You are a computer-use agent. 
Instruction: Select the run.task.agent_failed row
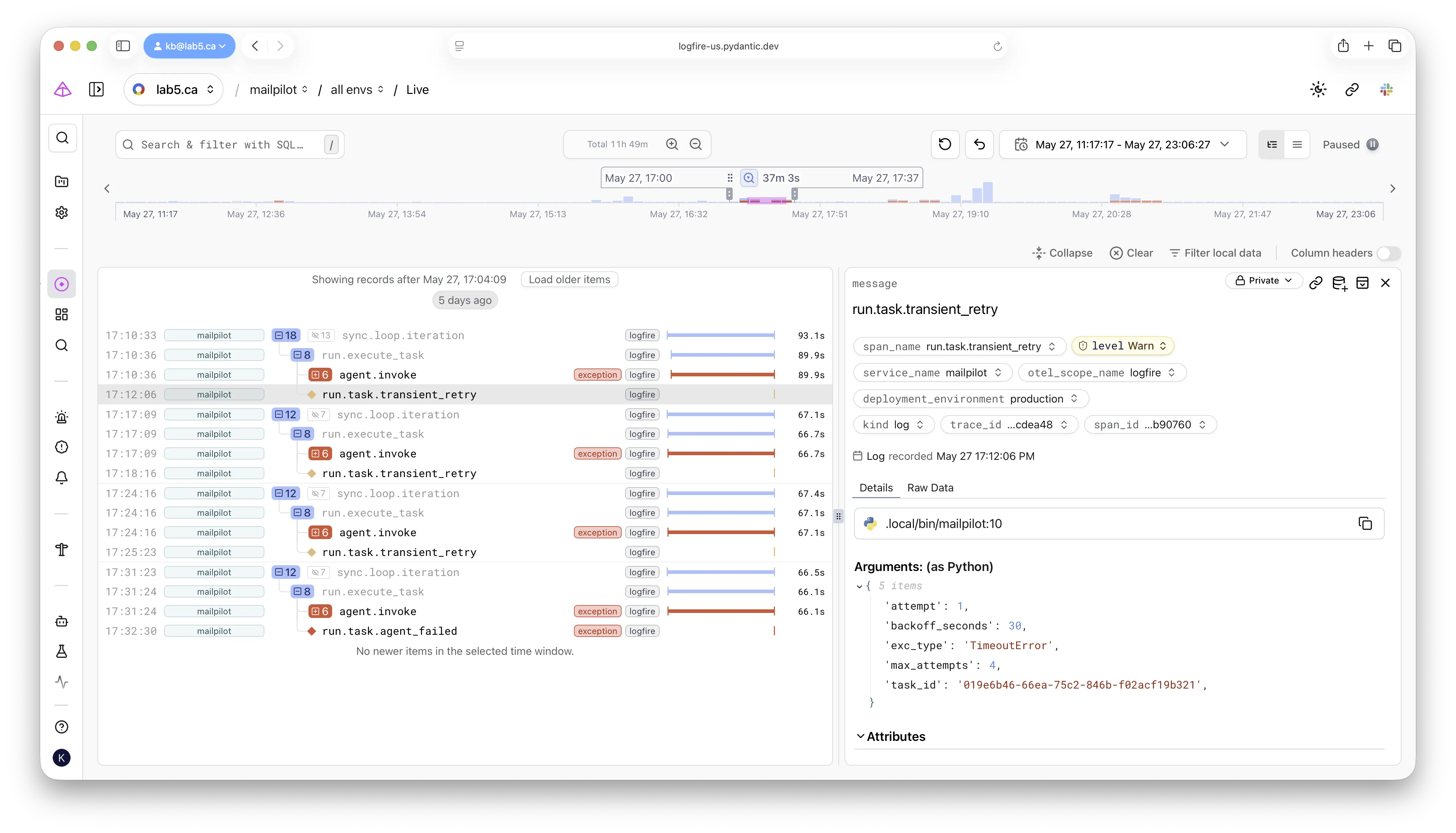click(465, 631)
